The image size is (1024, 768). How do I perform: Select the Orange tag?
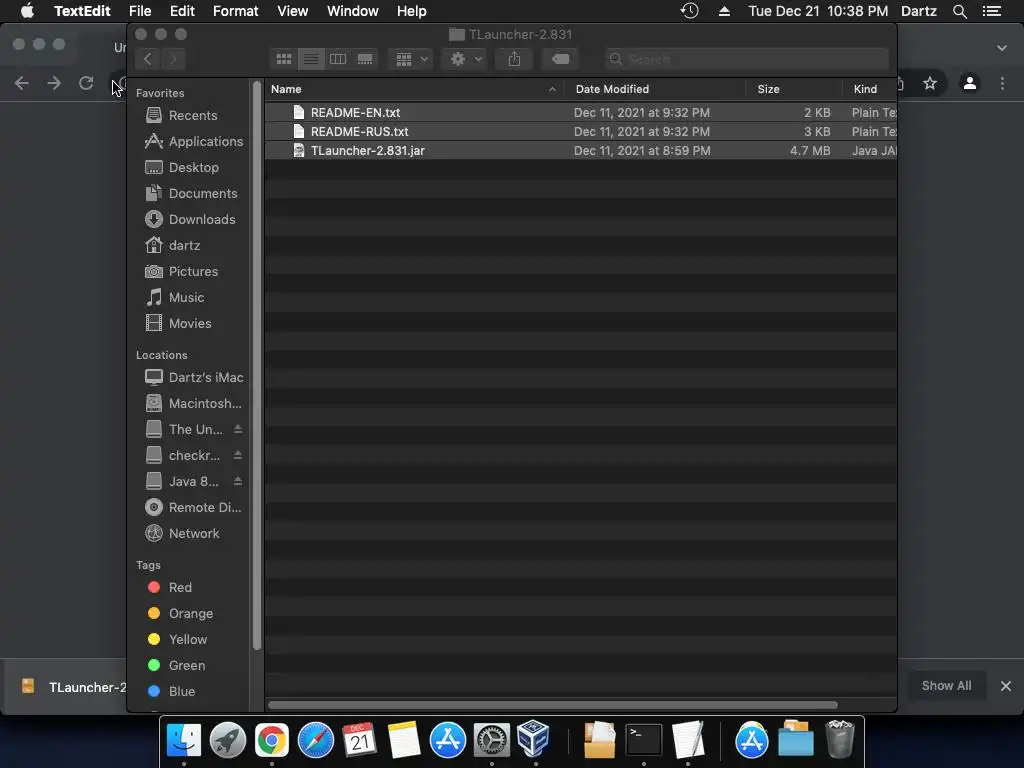coord(180,614)
